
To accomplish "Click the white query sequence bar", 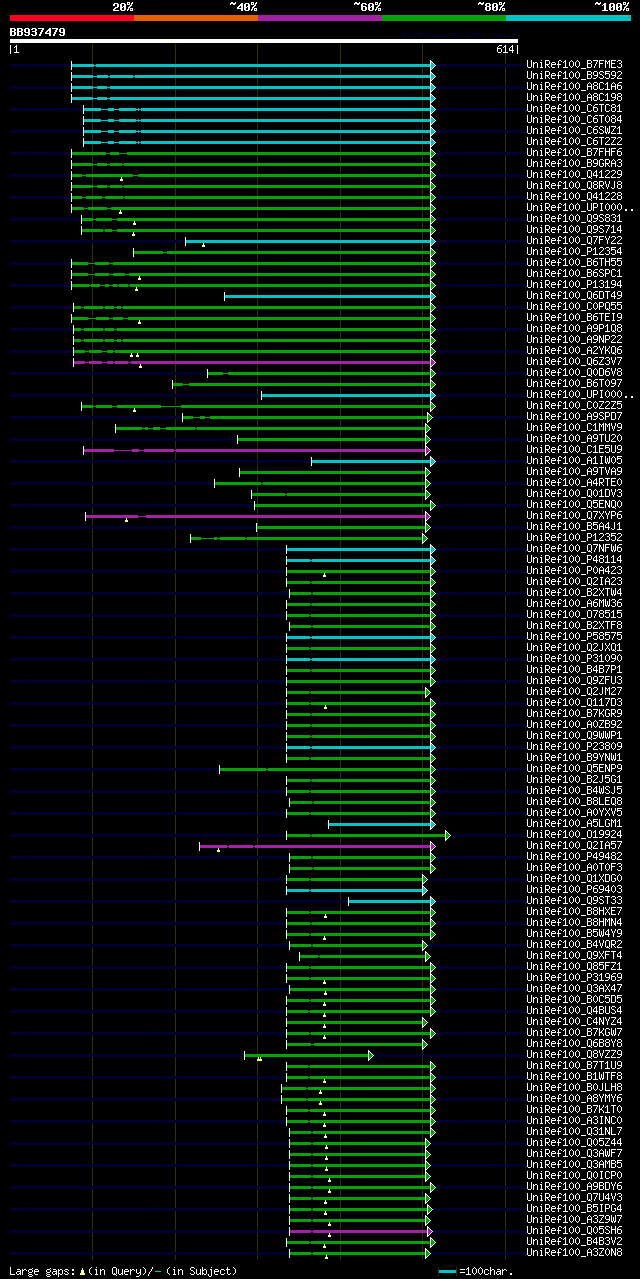I will click(x=263, y=41).
